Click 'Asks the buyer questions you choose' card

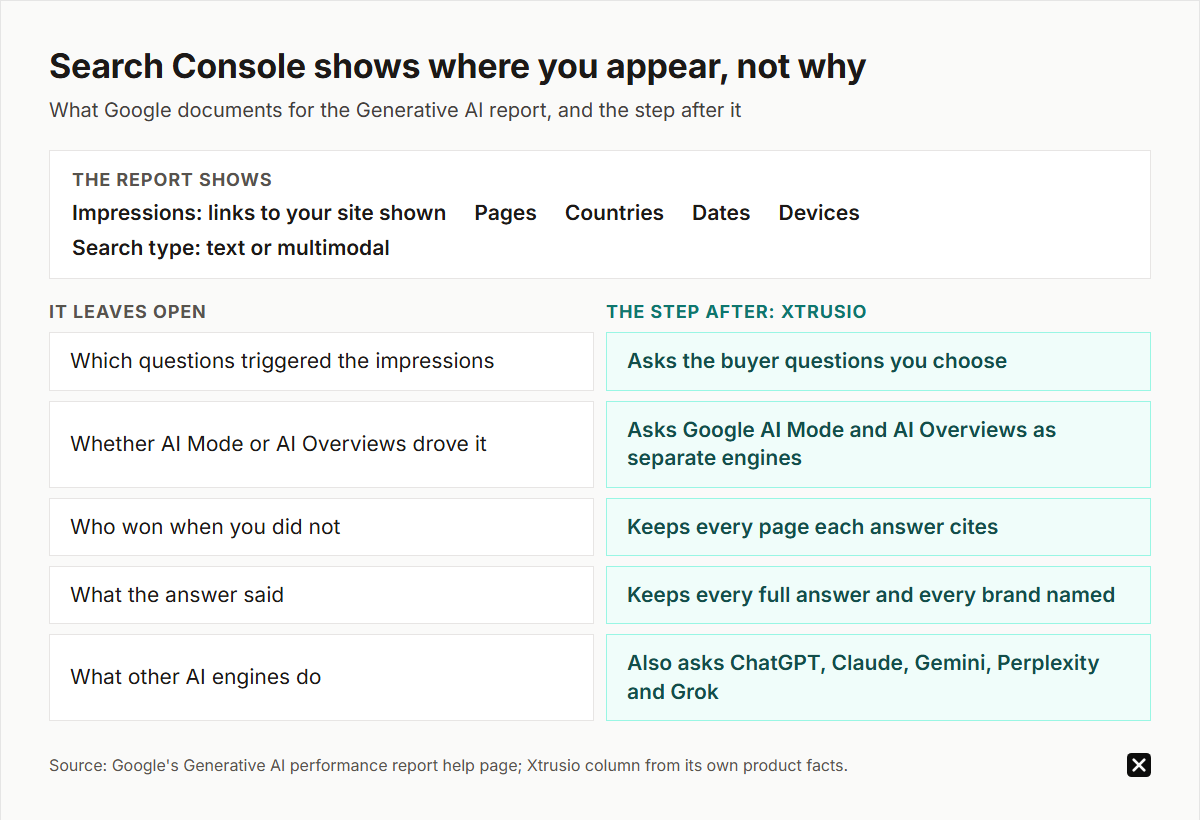coord(878,361)
